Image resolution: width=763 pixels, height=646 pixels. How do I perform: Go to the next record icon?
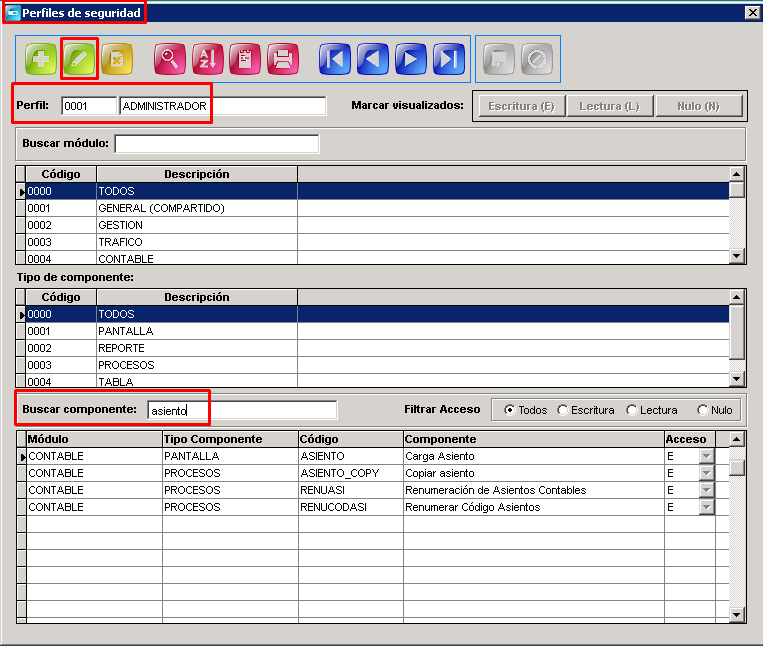coord(411,59)
